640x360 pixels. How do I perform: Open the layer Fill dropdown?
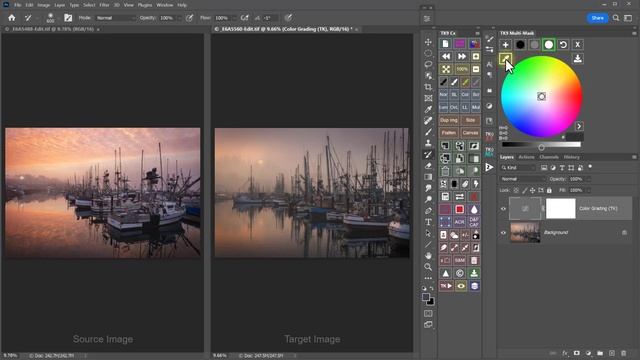click(x=588, y=190)
